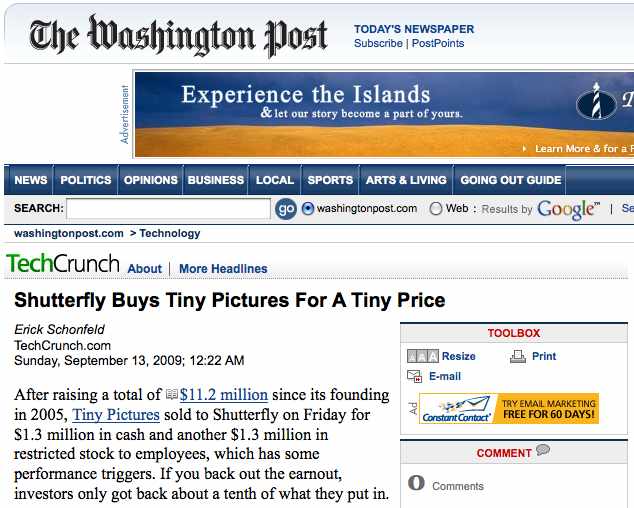Select the Web search radio button

coord(436,209)
